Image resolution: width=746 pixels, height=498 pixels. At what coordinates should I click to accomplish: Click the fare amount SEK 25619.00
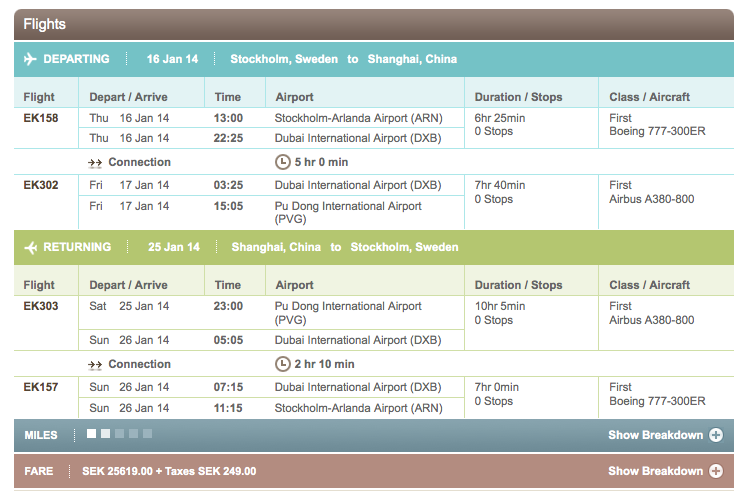pos(117,471)
